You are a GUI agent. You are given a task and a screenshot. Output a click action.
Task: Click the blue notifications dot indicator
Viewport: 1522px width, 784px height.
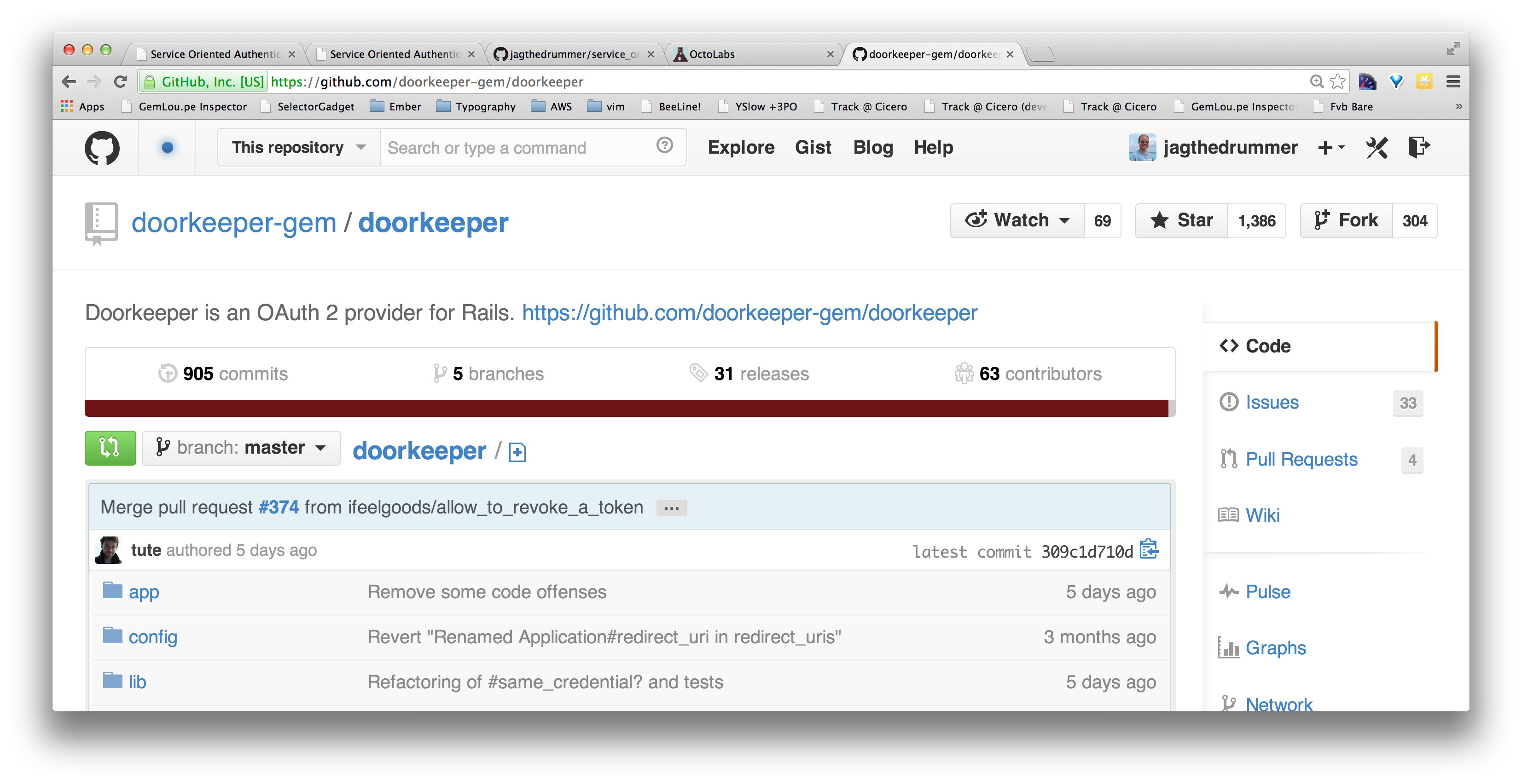(167, 147)
